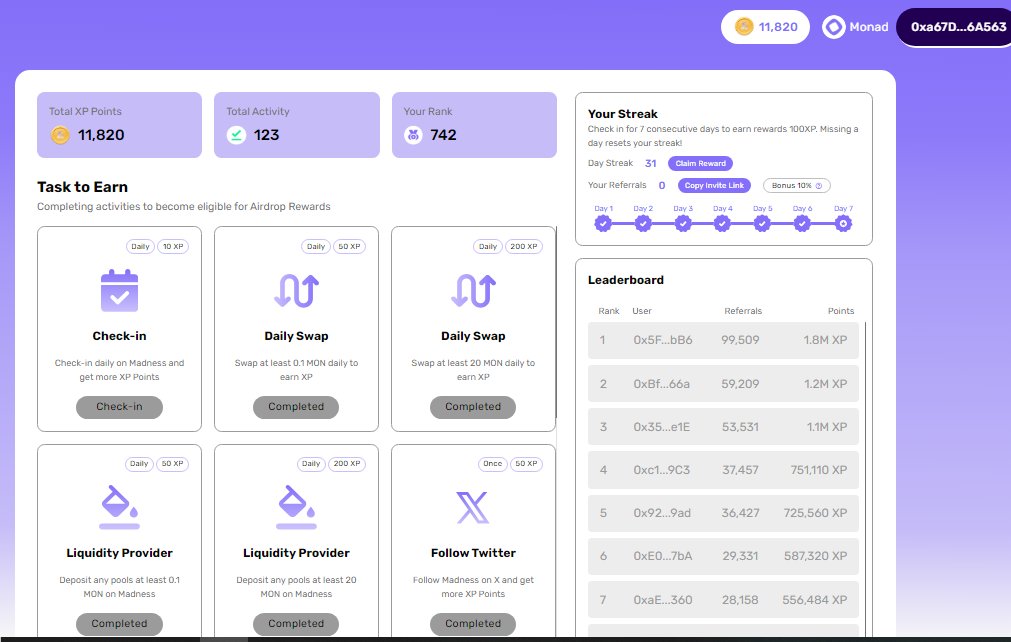Click the Check-in button
This screenshot has height=642, width=1011.
[x=119, y=407]
